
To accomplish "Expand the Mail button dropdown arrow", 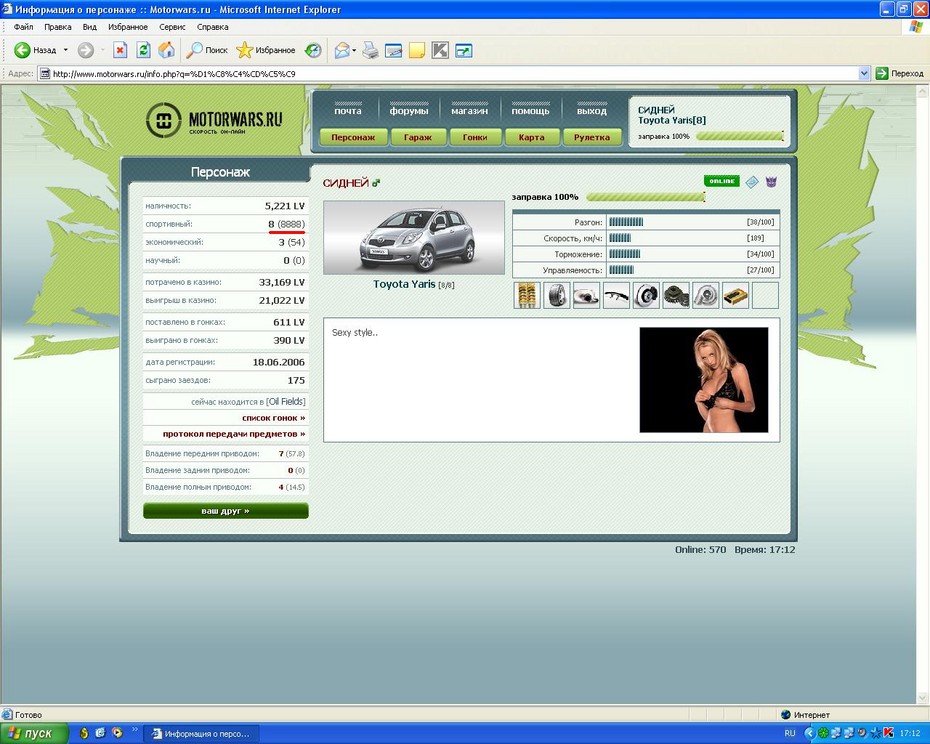I will tap(354, 50).
